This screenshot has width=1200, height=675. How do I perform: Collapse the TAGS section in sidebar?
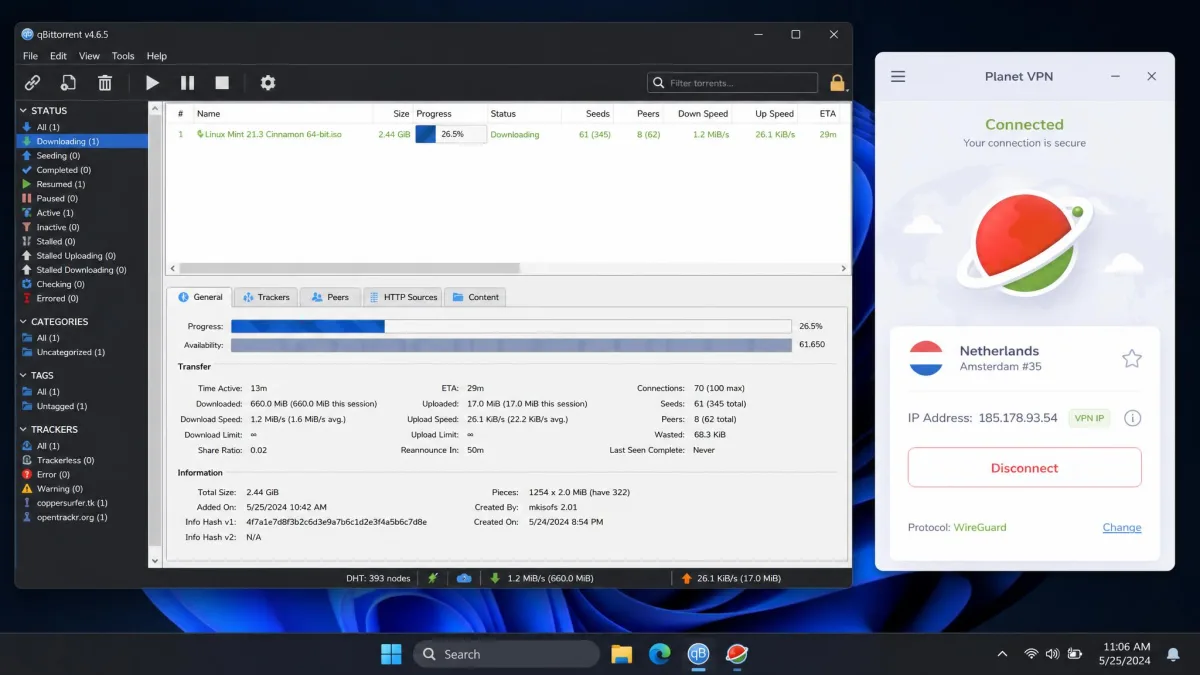24,376
